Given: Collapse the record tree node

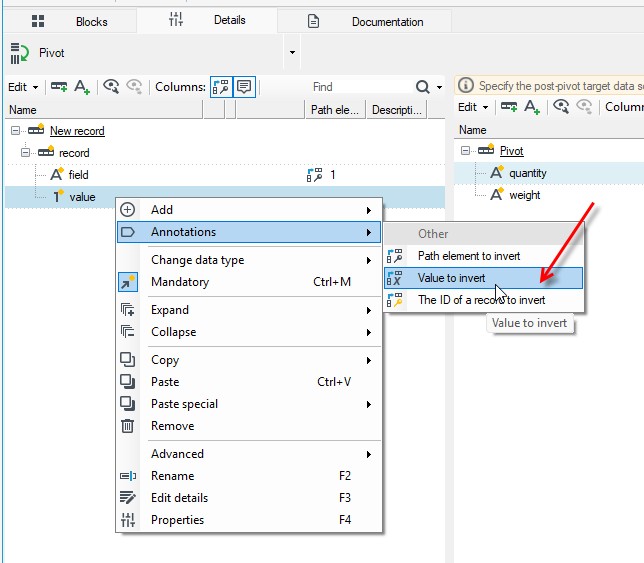Looking at the screenshot, I should tap(25, 153).
